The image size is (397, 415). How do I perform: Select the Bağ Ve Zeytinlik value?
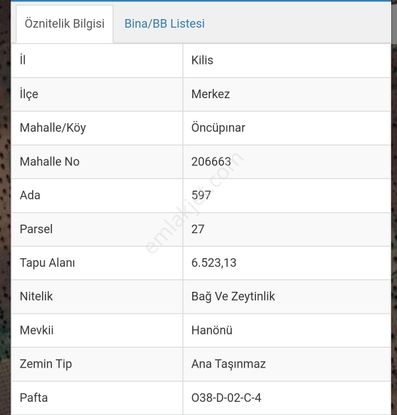point(233,296)
